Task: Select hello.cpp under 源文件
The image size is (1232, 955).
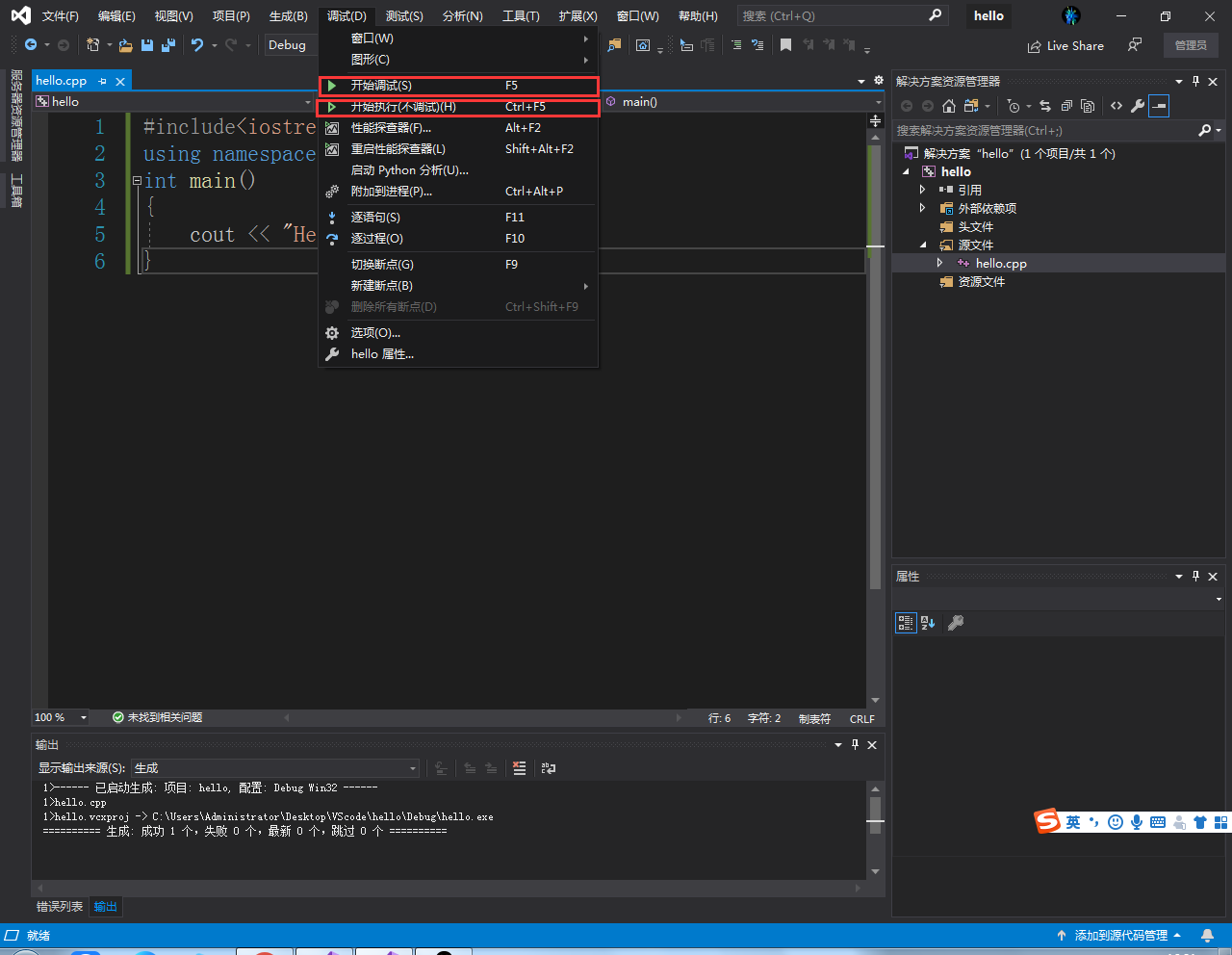Action: tap(1001, 262)
